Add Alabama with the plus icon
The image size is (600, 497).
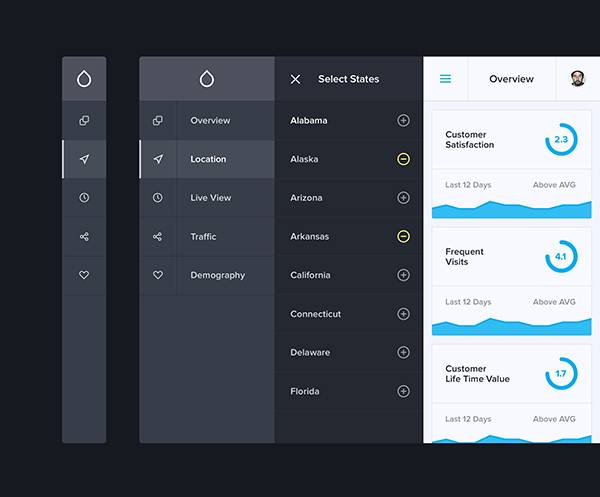[403, 121]
